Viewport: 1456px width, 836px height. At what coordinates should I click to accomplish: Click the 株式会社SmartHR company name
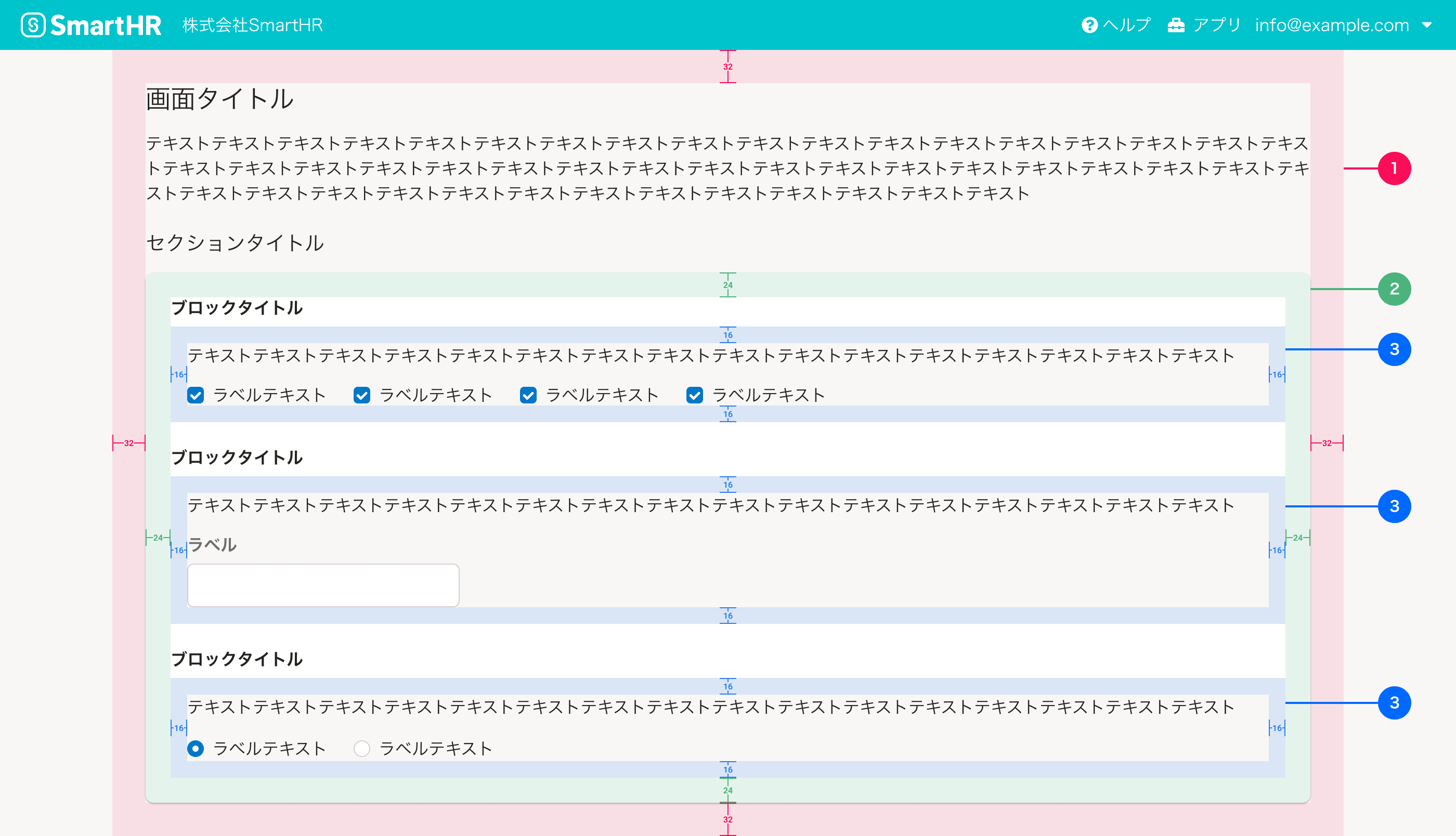coord(253,25)
